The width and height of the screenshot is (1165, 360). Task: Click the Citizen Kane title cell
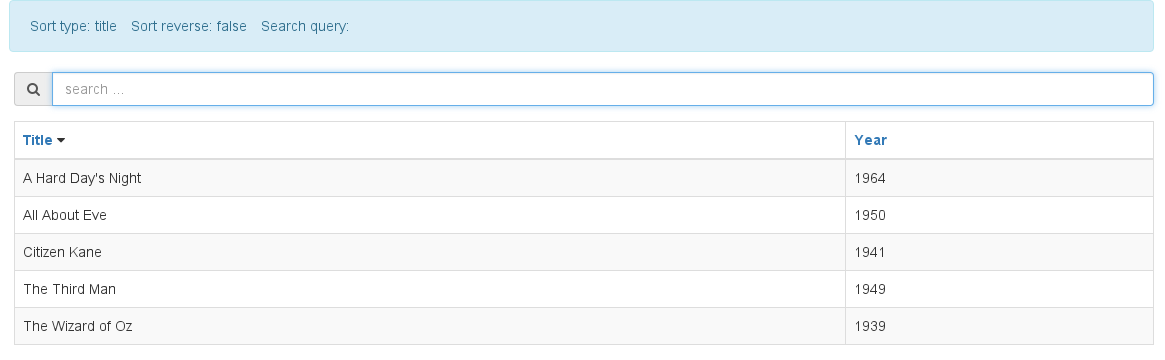tap(430, 252)
